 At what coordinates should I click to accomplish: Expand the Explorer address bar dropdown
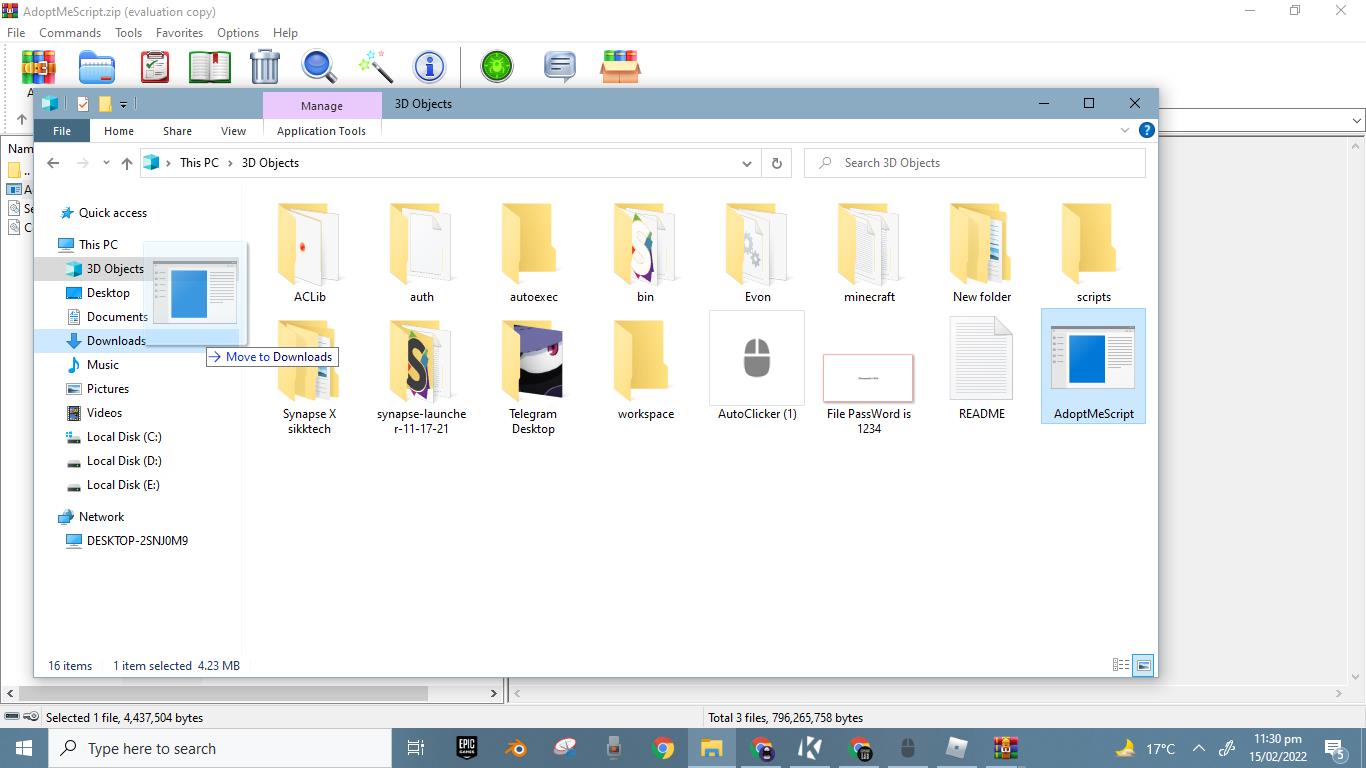click(746, 163)
